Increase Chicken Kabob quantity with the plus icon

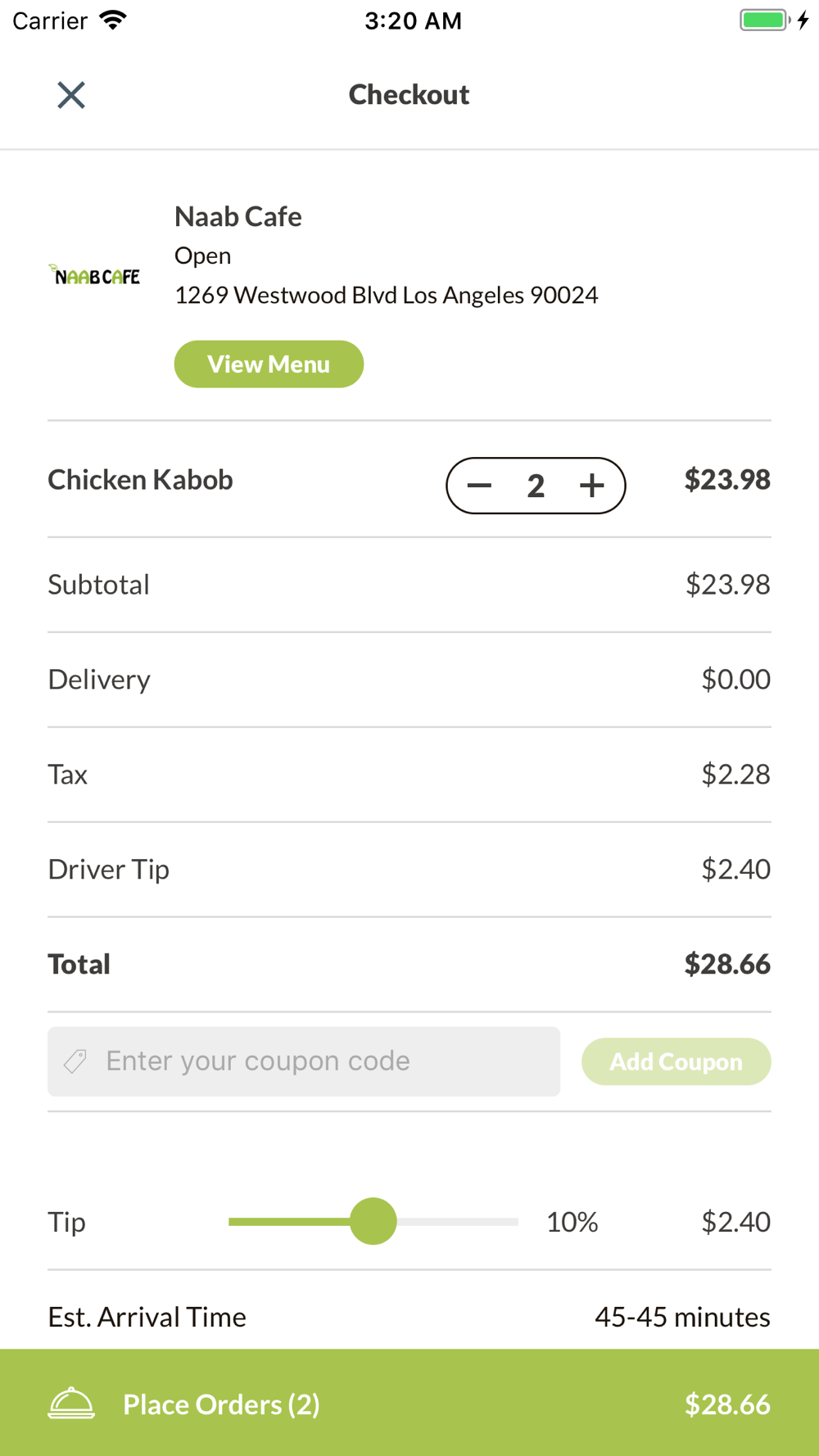pyautogui.click(x=592, y=486)
